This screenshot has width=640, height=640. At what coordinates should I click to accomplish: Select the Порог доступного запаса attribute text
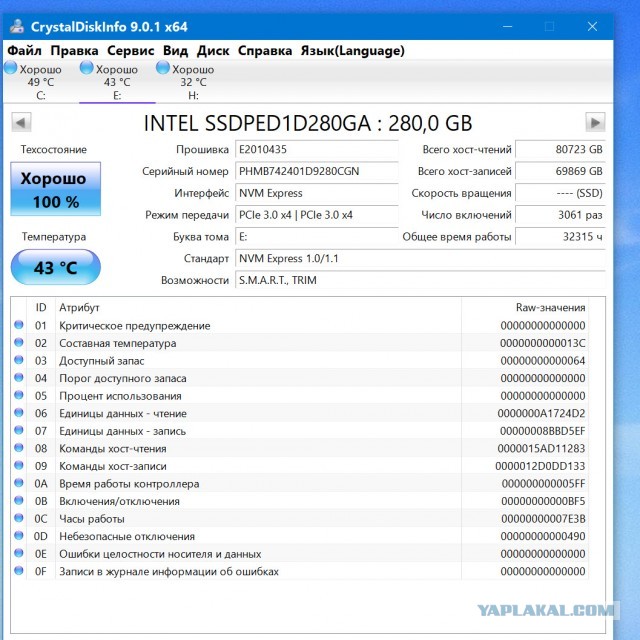123,378
